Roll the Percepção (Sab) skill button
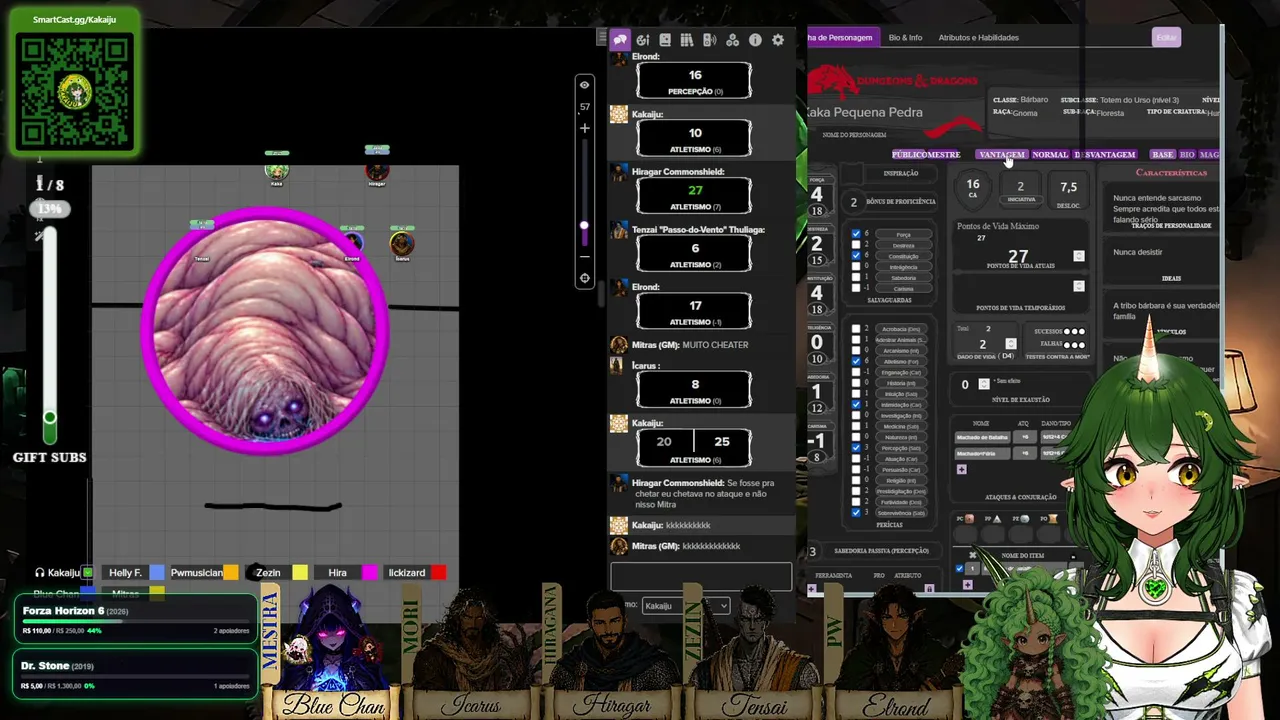This screenshot has width=1280, height=720. point(902,448)
